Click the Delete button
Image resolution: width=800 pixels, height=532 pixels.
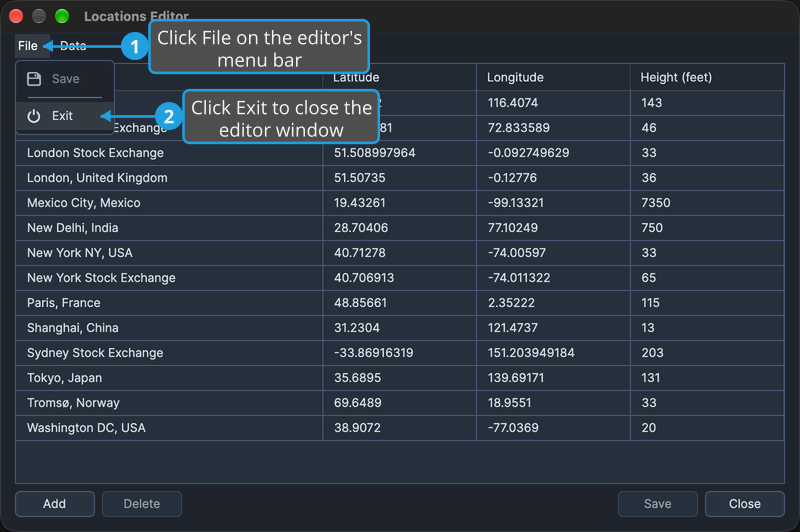[142, 504]
